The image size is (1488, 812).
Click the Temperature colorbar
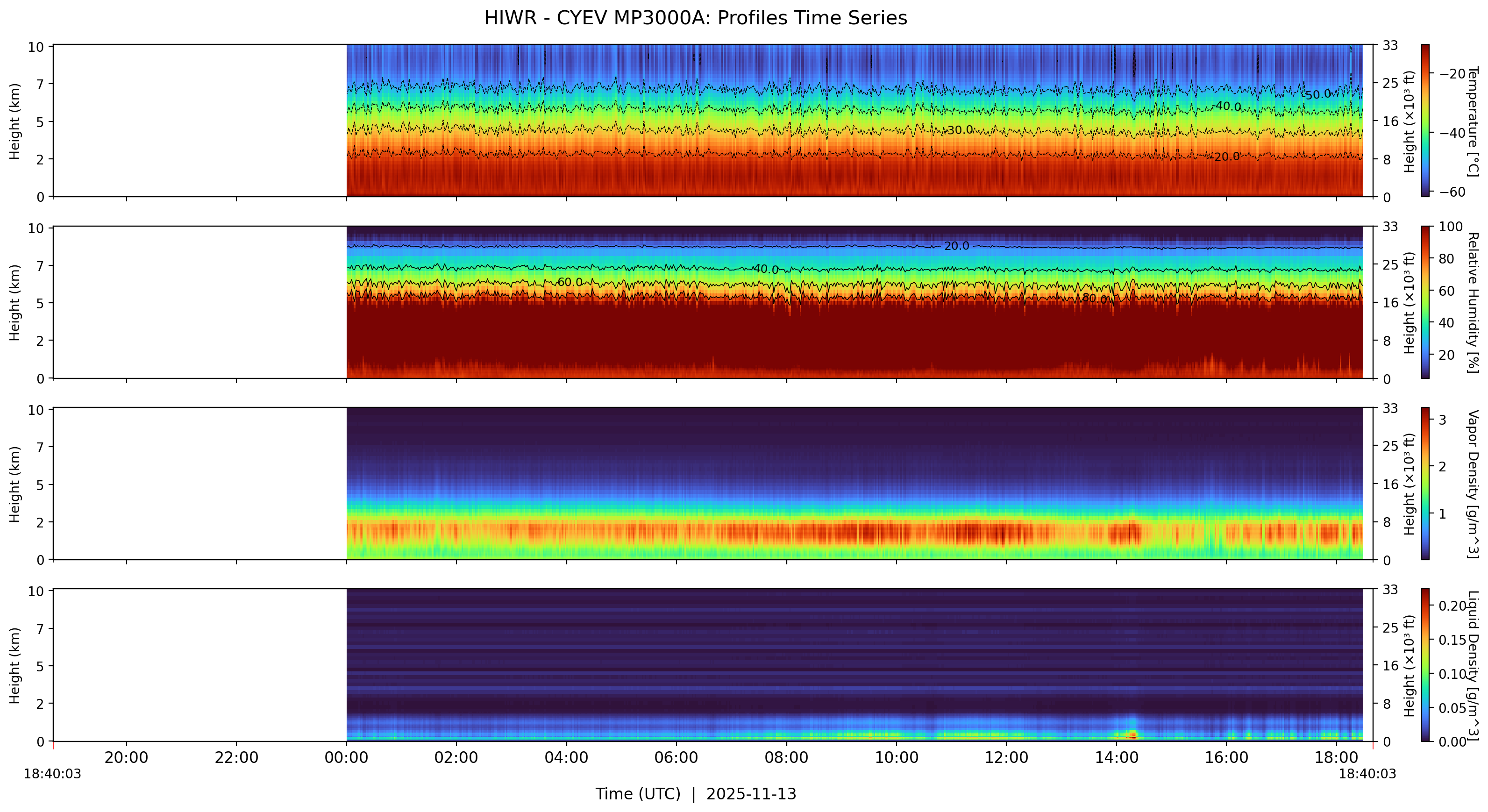click(1425, 120)
